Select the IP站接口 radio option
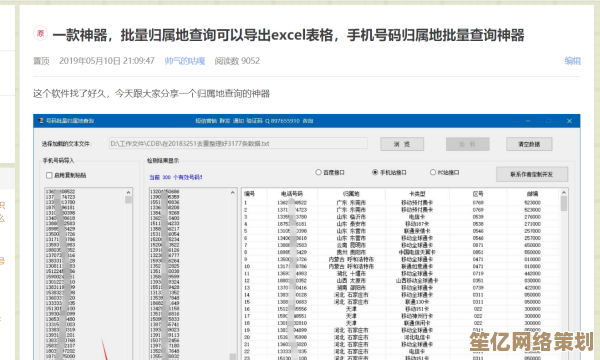This screenshot has height=360, width=600. click(x=433, y=173)
